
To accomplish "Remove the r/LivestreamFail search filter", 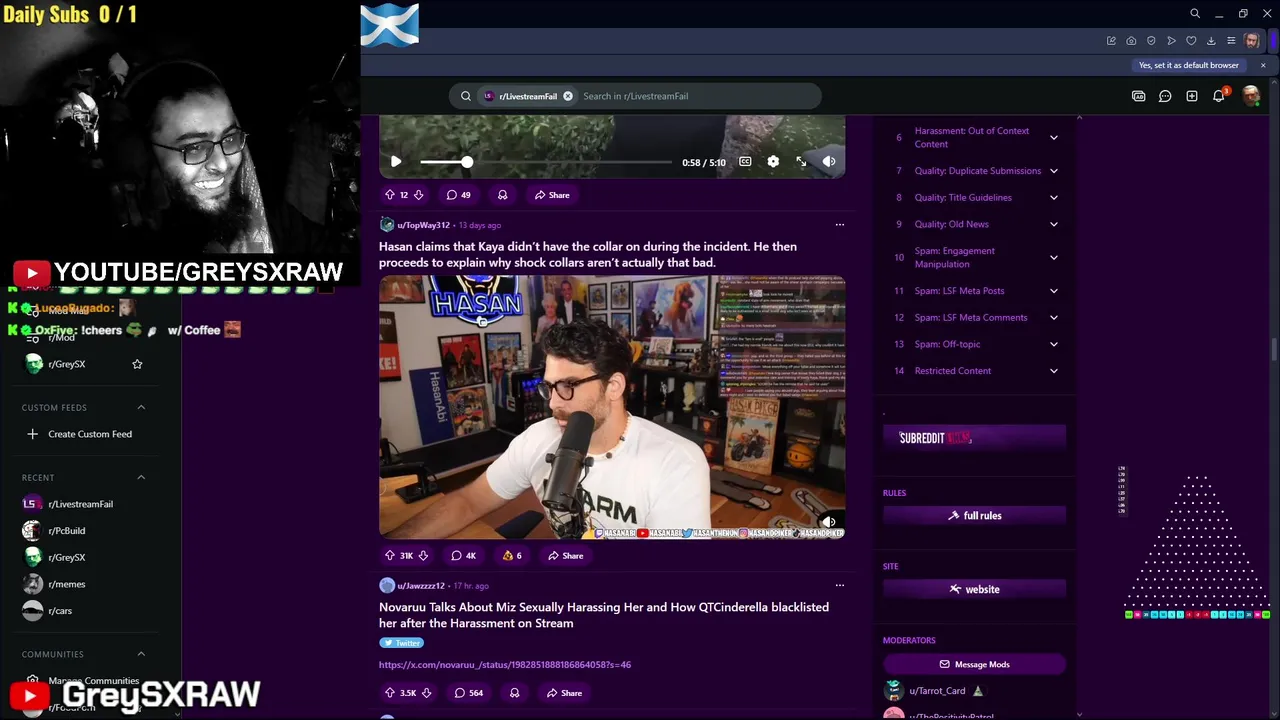I will pos(568,96).
